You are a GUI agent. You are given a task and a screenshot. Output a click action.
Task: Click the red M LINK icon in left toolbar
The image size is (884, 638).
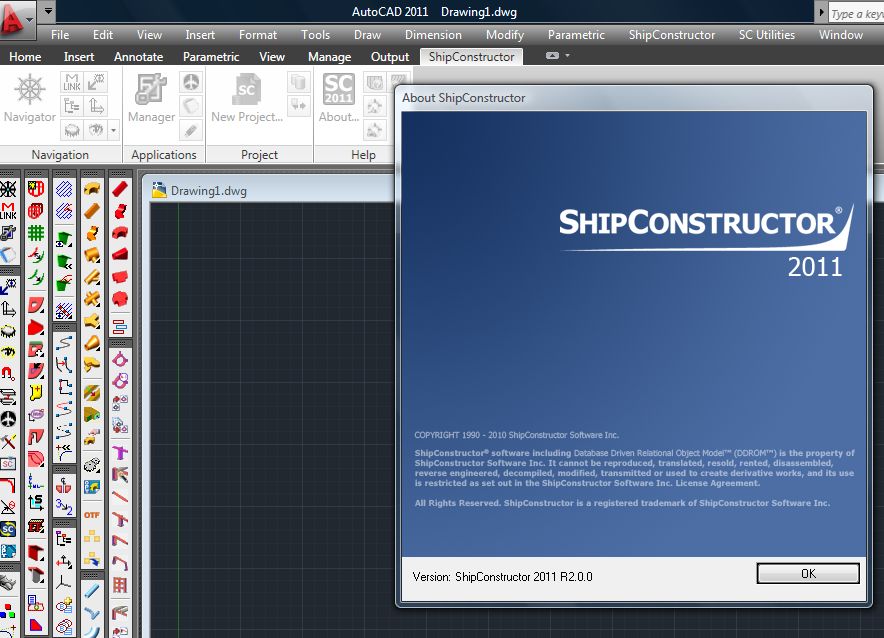[8, 211]
